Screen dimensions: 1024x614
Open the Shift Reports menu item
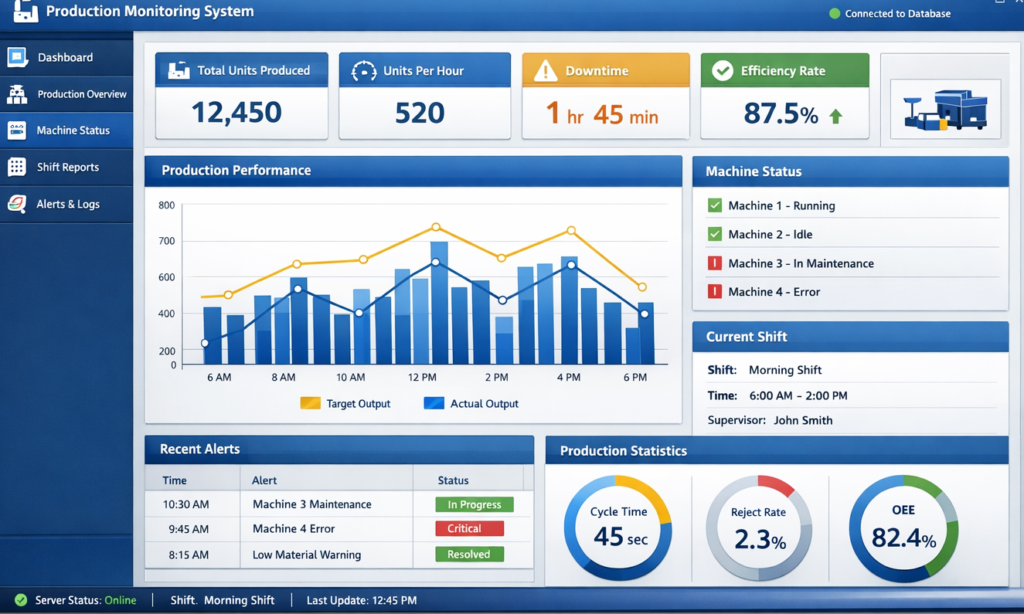[67, 167]
